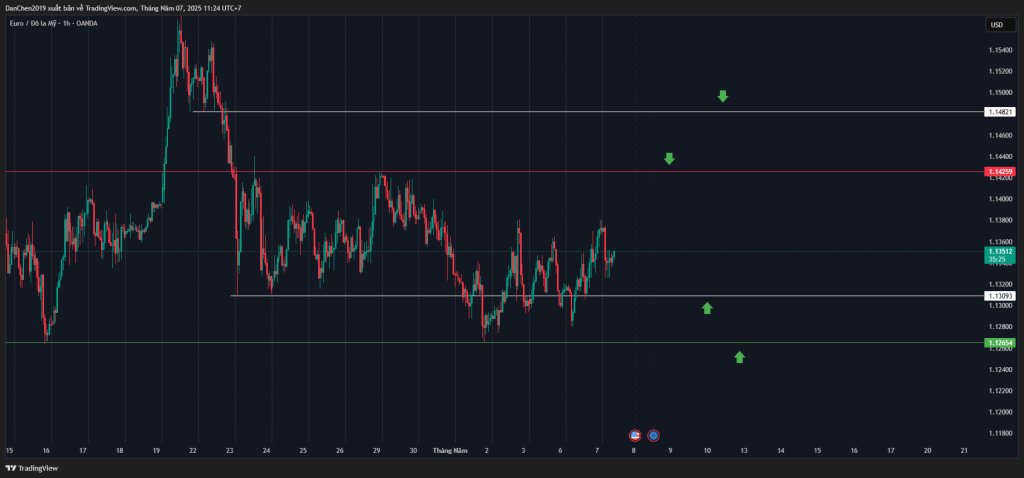Click the red horizontal resistance line
Screen dimensions: 1024x478
tap(494, 172)
